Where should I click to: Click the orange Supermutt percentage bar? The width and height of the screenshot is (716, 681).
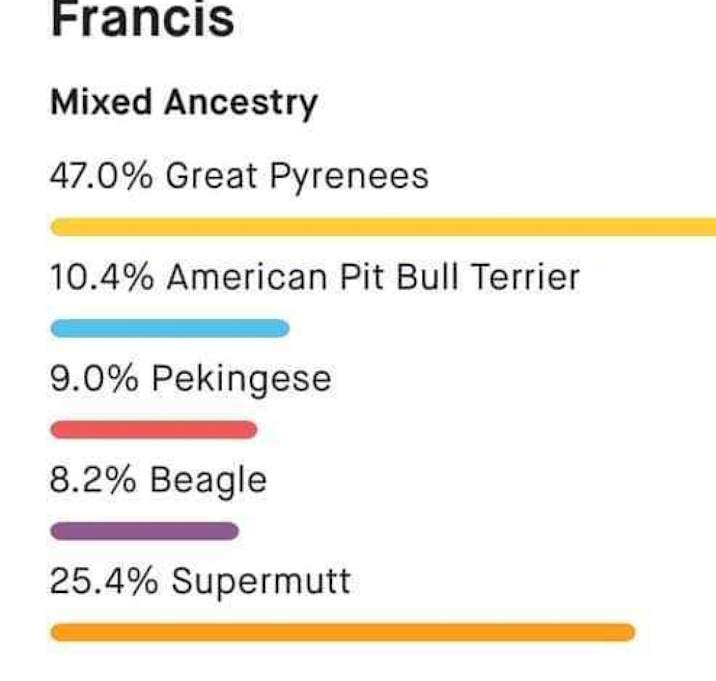coord(343,633)
